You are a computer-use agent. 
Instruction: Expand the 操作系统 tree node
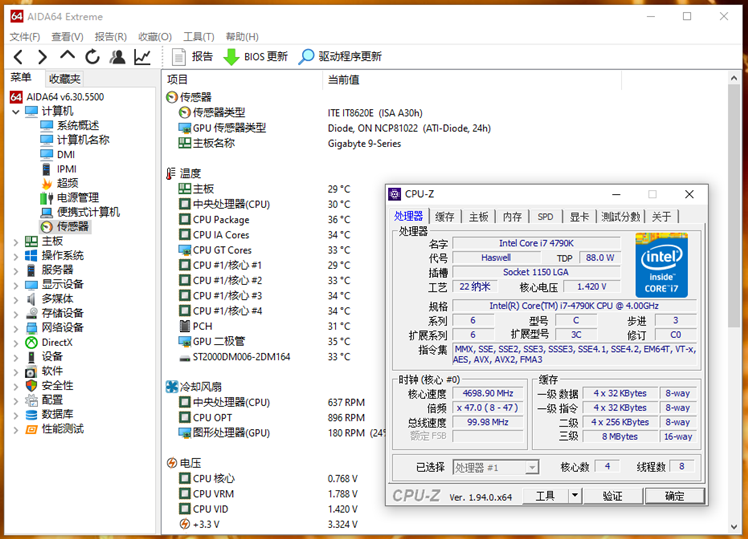[16, 257]
